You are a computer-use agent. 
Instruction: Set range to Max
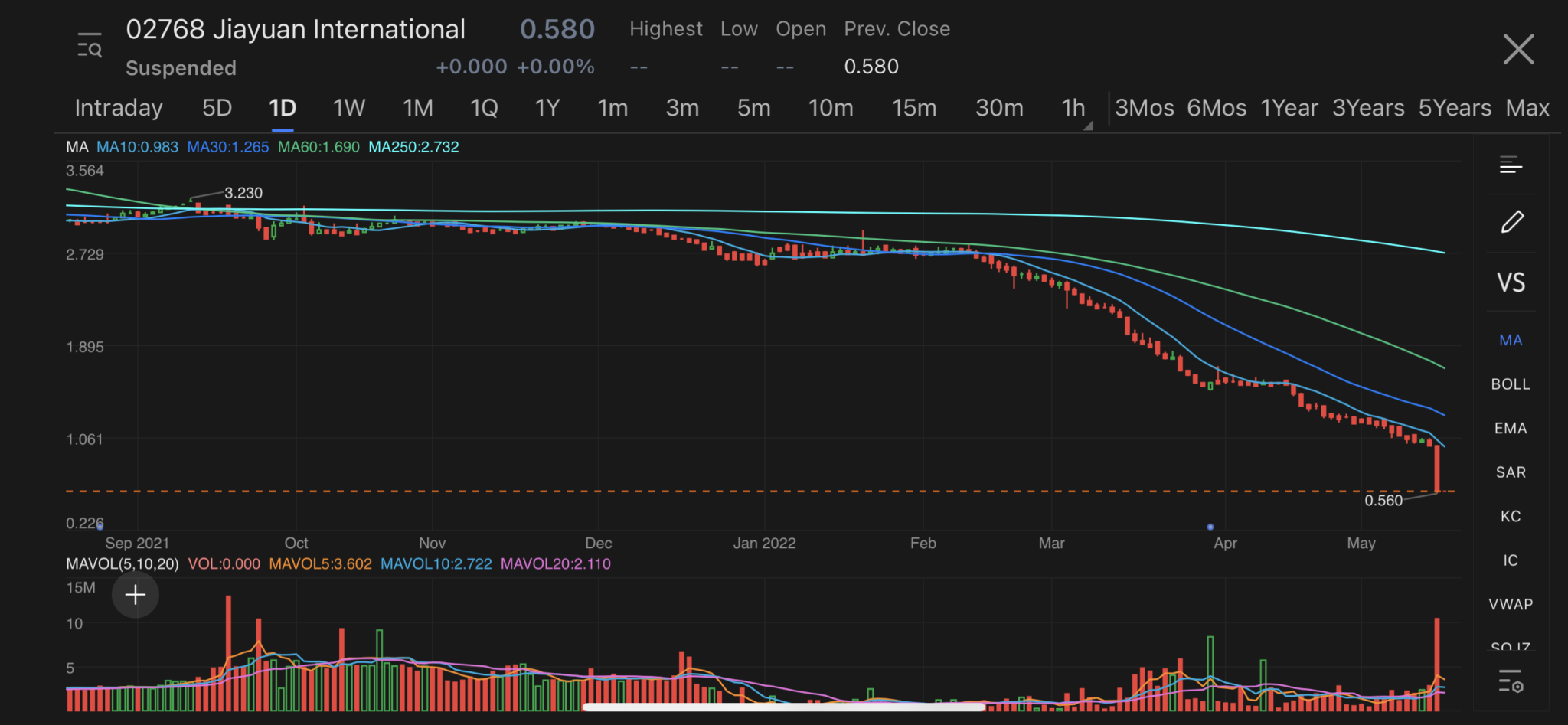(x=1527, y=108)
